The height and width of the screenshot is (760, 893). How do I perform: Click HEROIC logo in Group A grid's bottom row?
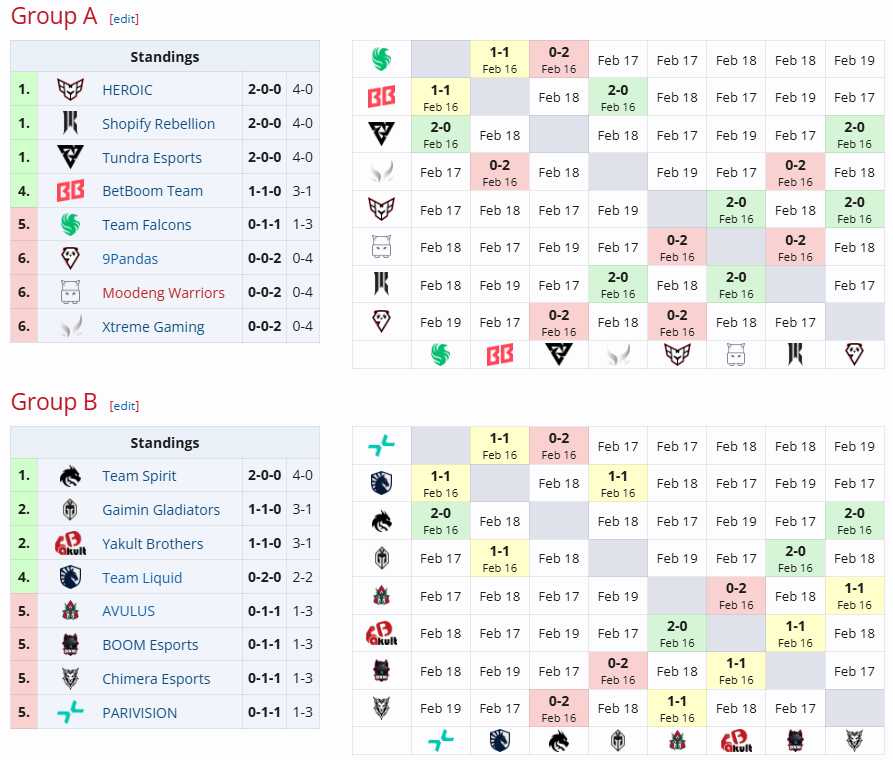[677, 354]
